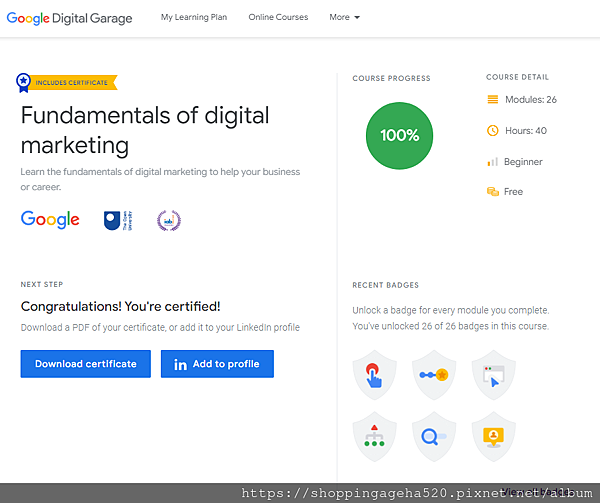Click the 'unlocked 26 of 26 badges' text
Viewport: 600px width, 503px height.
[x=451, y=326]
